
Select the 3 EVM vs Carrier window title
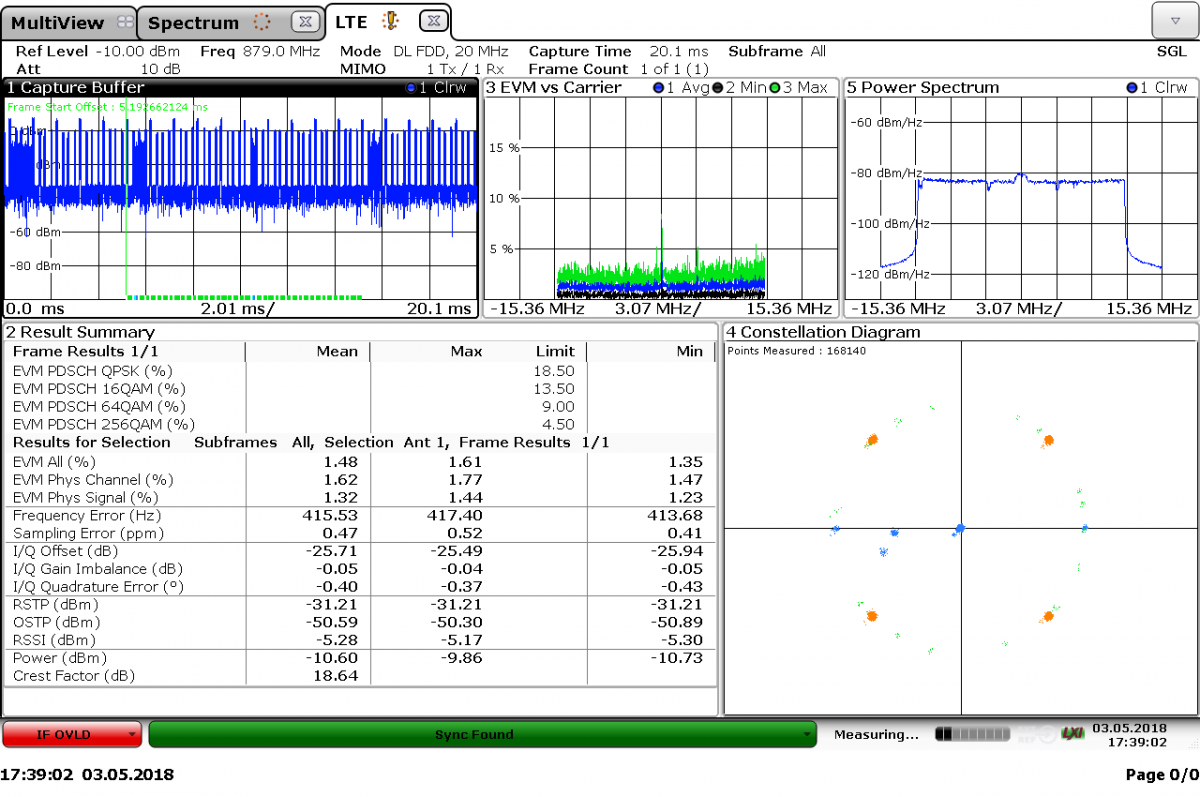pos(553,88)
